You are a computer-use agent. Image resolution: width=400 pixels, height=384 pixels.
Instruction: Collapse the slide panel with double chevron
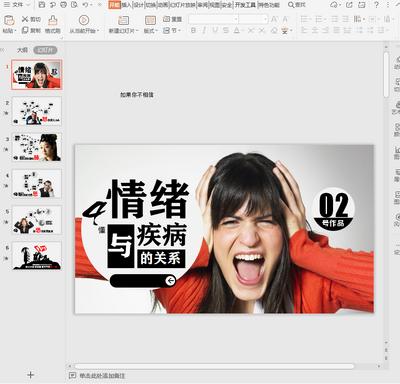3,50
